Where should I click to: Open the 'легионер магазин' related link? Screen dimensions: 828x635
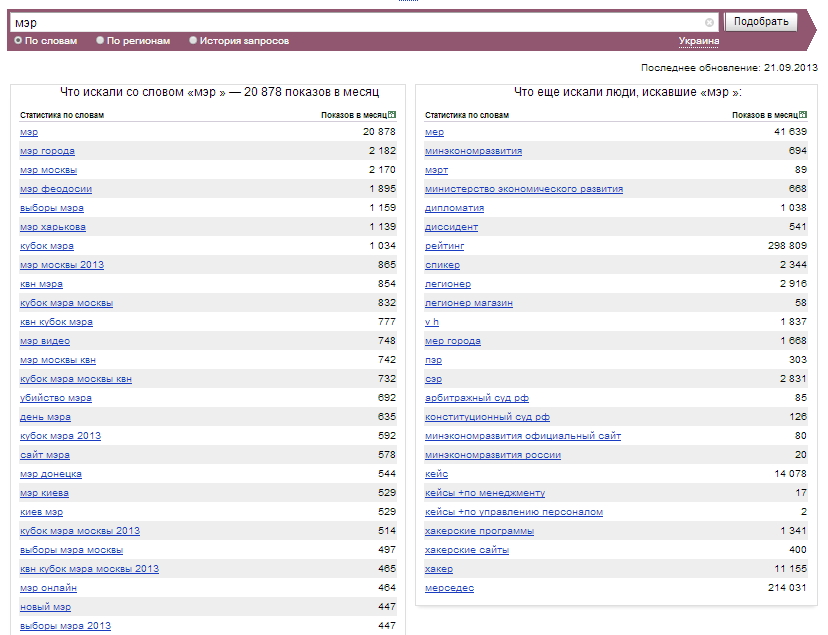469,303
